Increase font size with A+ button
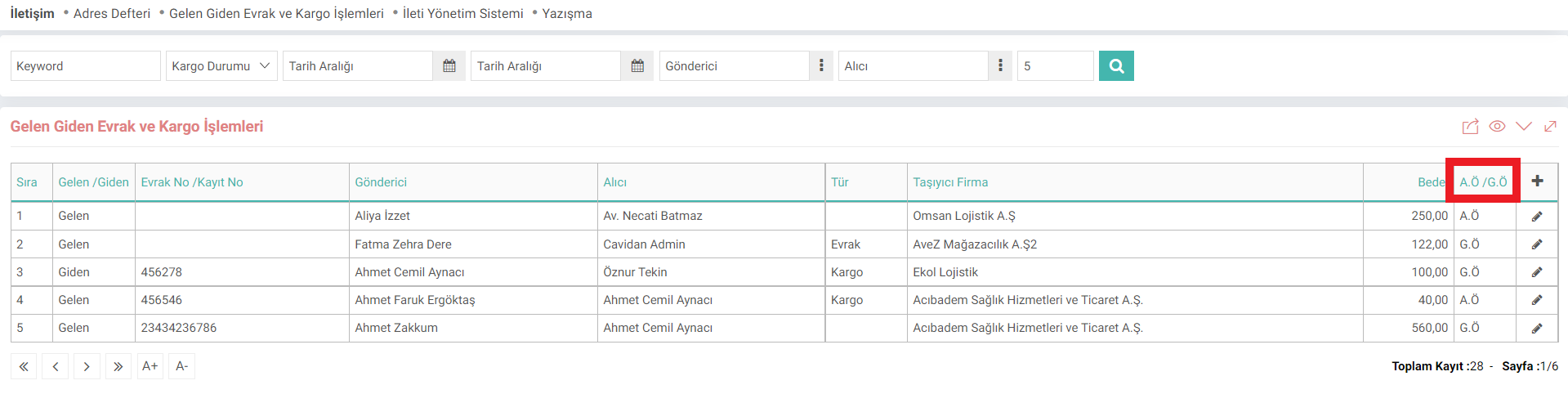This screenshot has height=394, width=1568. (x=150, y=367)
